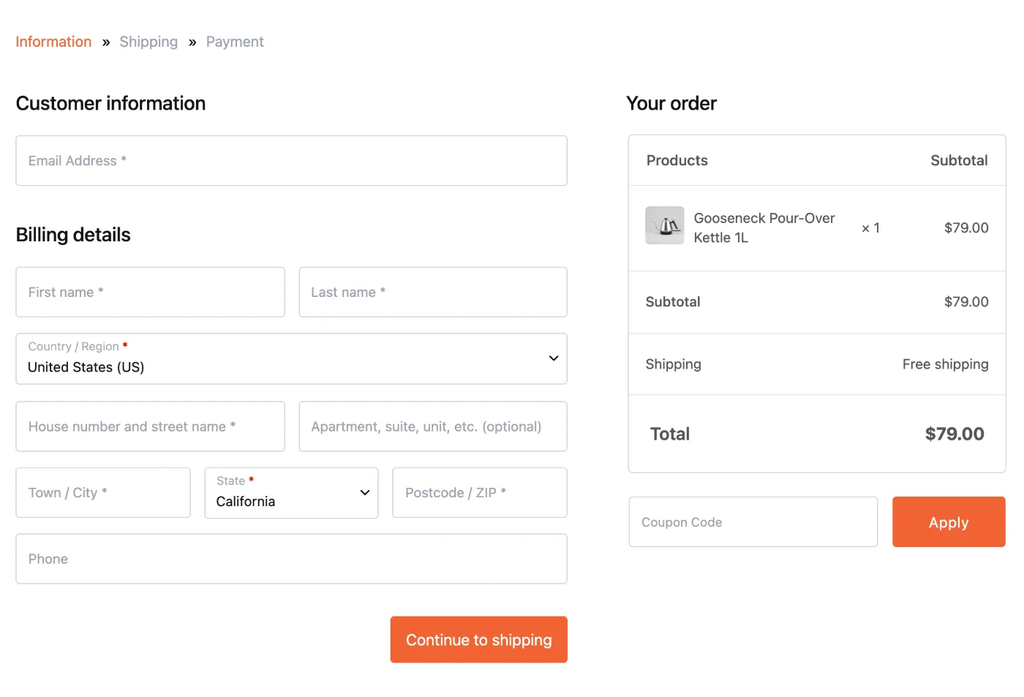Go to the Shipping breadcrumb step
The width and height of the screenshot is (1024, 697).
pyautogui.click(x=148, y=42)
